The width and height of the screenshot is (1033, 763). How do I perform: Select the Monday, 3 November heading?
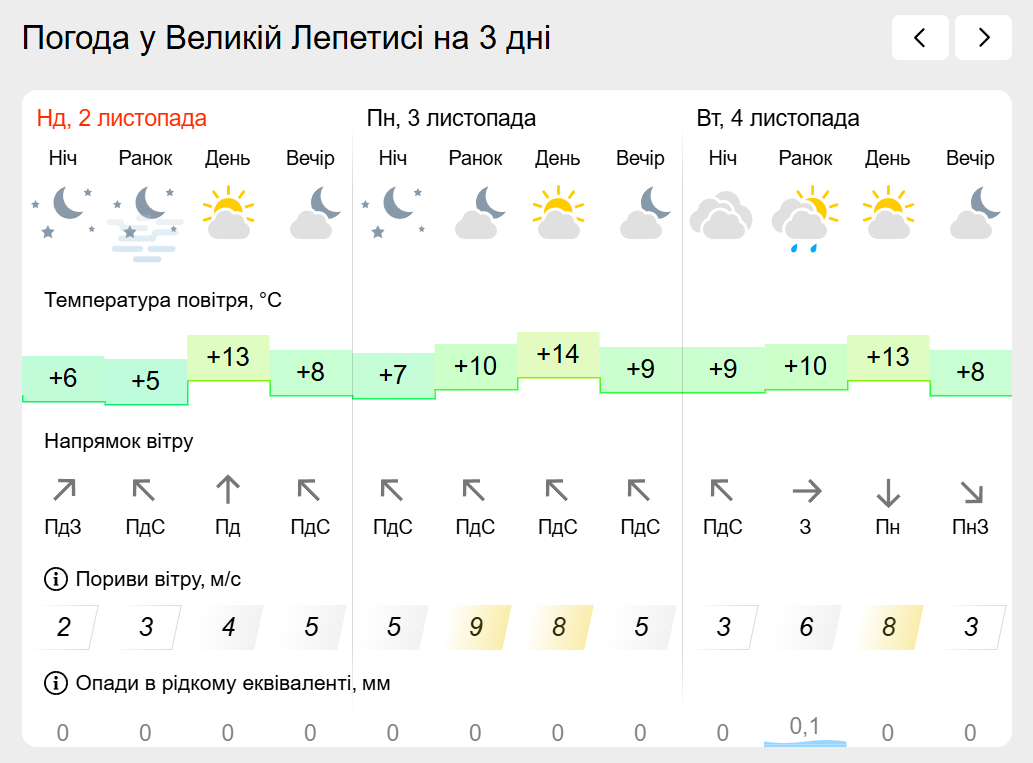[x=451, y=118]
